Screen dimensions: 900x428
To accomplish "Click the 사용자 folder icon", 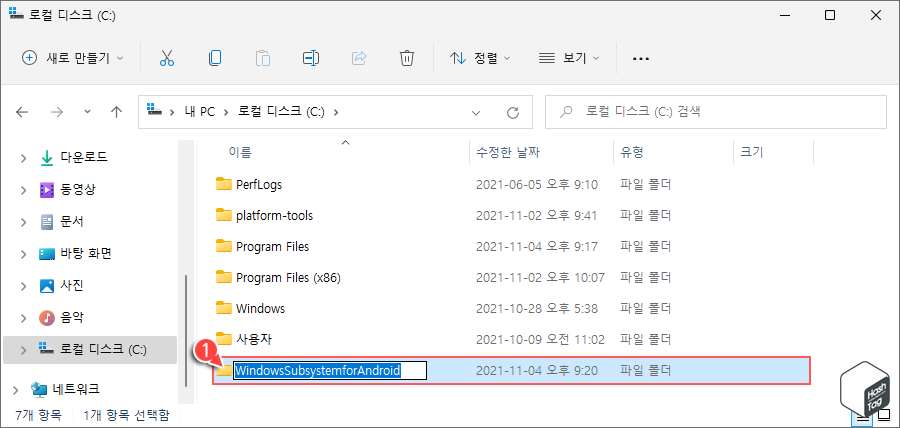I will pos(223,339).
